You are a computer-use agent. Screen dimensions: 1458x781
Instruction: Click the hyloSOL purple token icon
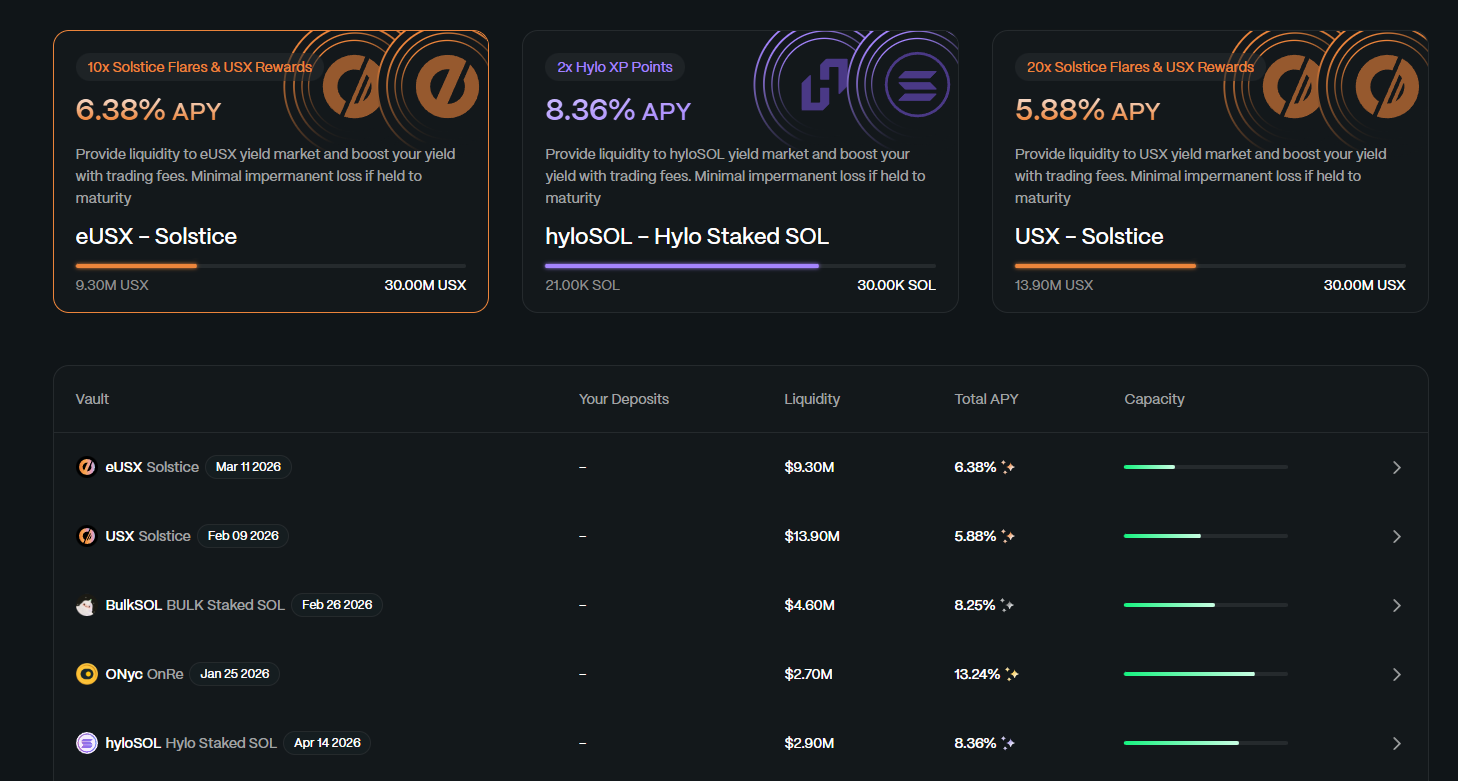(87, 743)
